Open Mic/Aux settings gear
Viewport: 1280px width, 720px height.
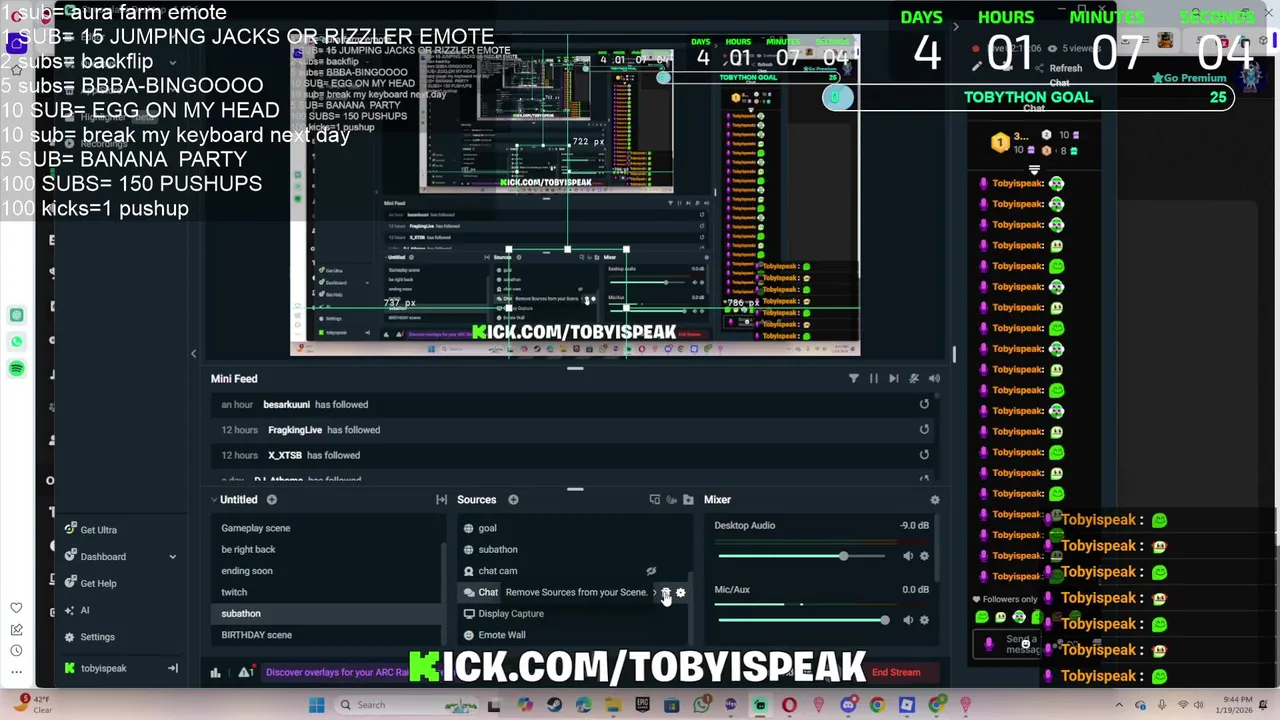pyautogui.click(x=924, y=620)
